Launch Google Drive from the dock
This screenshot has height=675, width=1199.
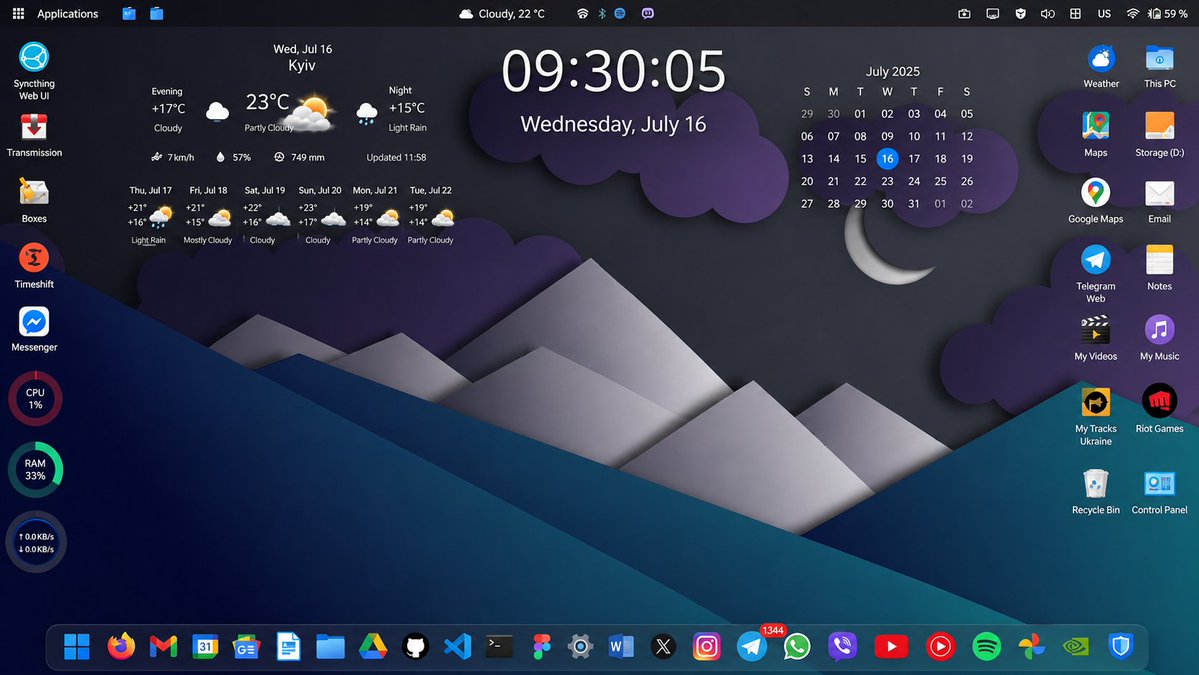tap(372, 647)
